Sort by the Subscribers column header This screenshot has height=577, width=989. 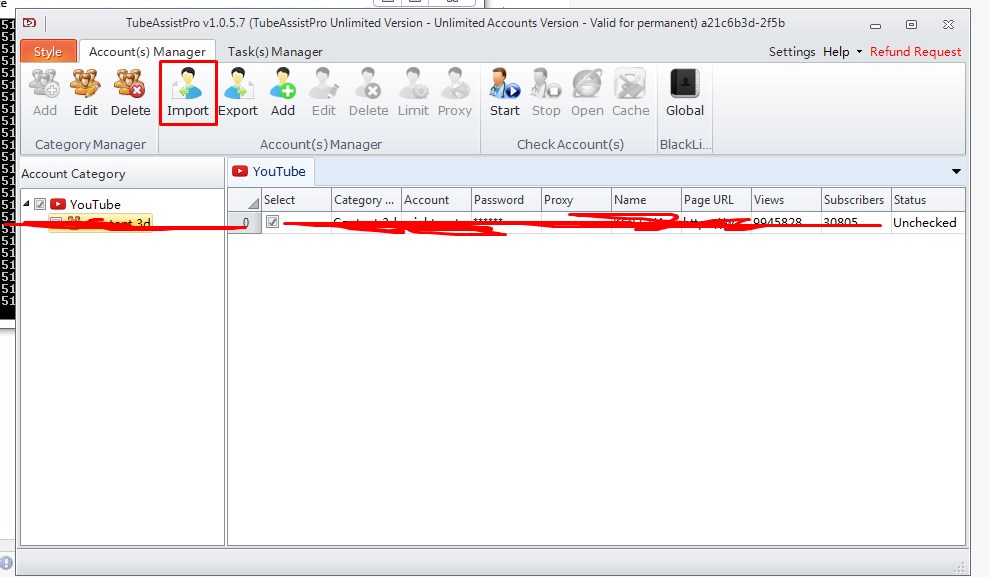pyautogui.click(x=853, y=199)
